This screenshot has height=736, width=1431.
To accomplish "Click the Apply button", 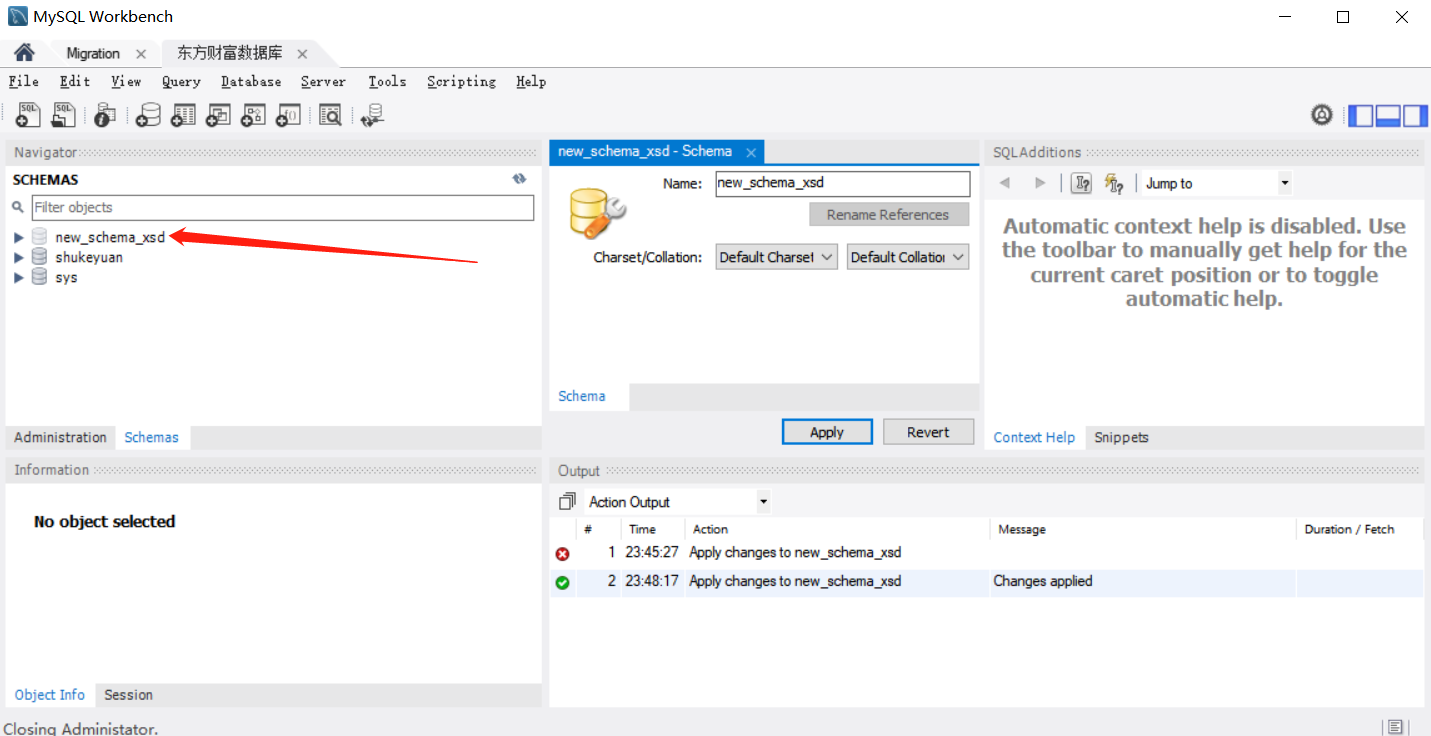I will click(827, 432).
